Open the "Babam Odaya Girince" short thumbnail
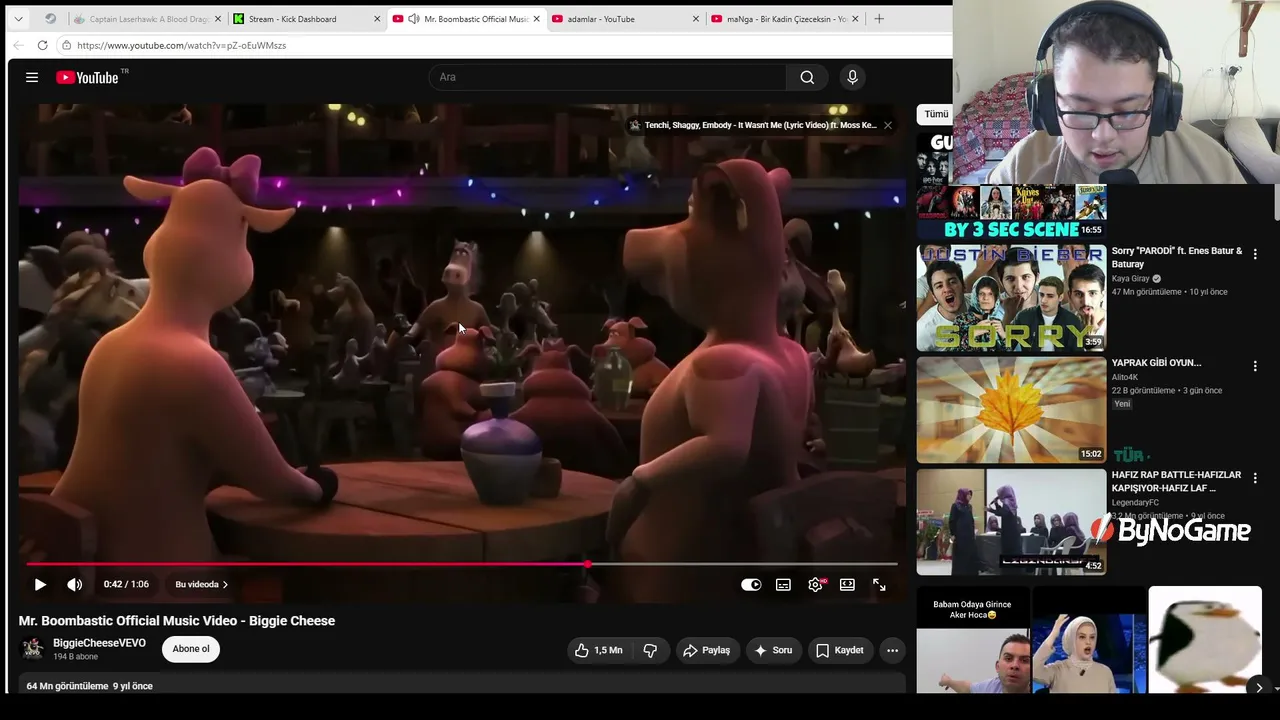 [972, 640]
